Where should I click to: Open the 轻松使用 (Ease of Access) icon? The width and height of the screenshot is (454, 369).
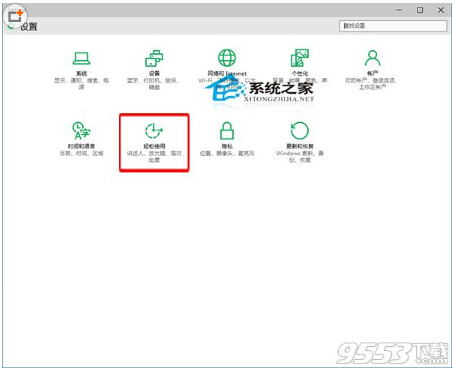click(154, 131)
